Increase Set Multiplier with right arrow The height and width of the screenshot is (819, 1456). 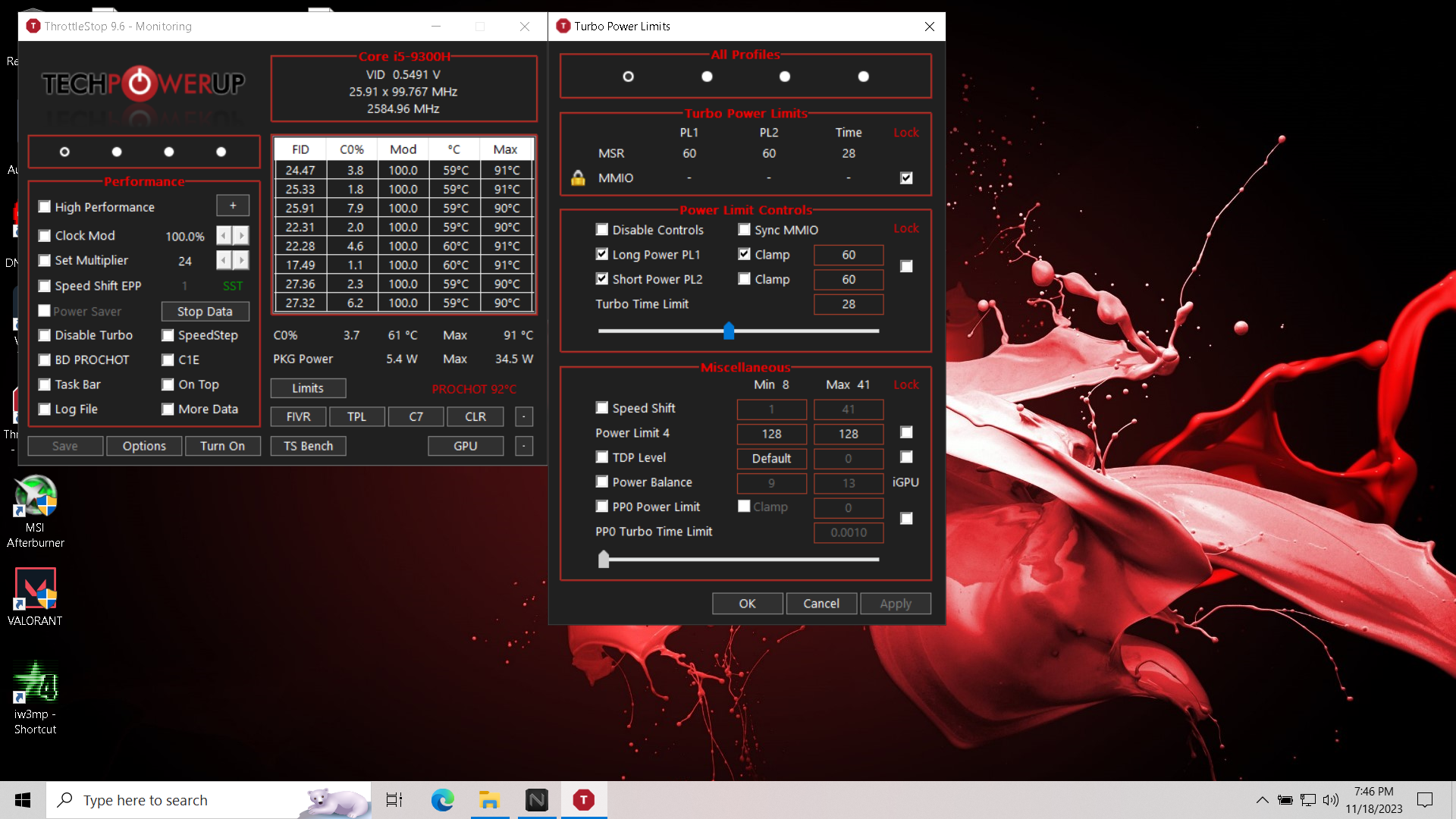(241, 261)
